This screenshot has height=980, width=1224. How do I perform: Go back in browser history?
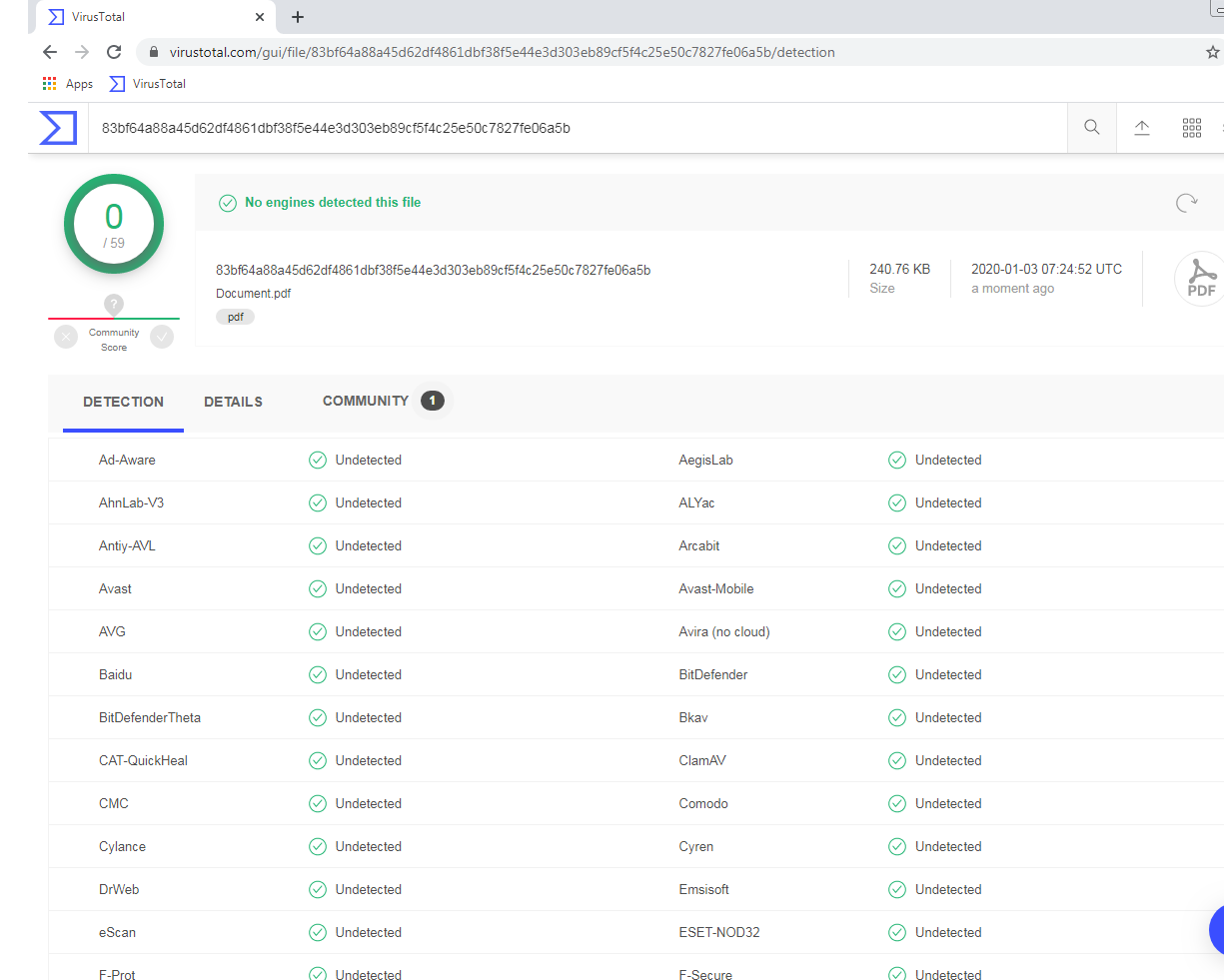tap(50, 52)
